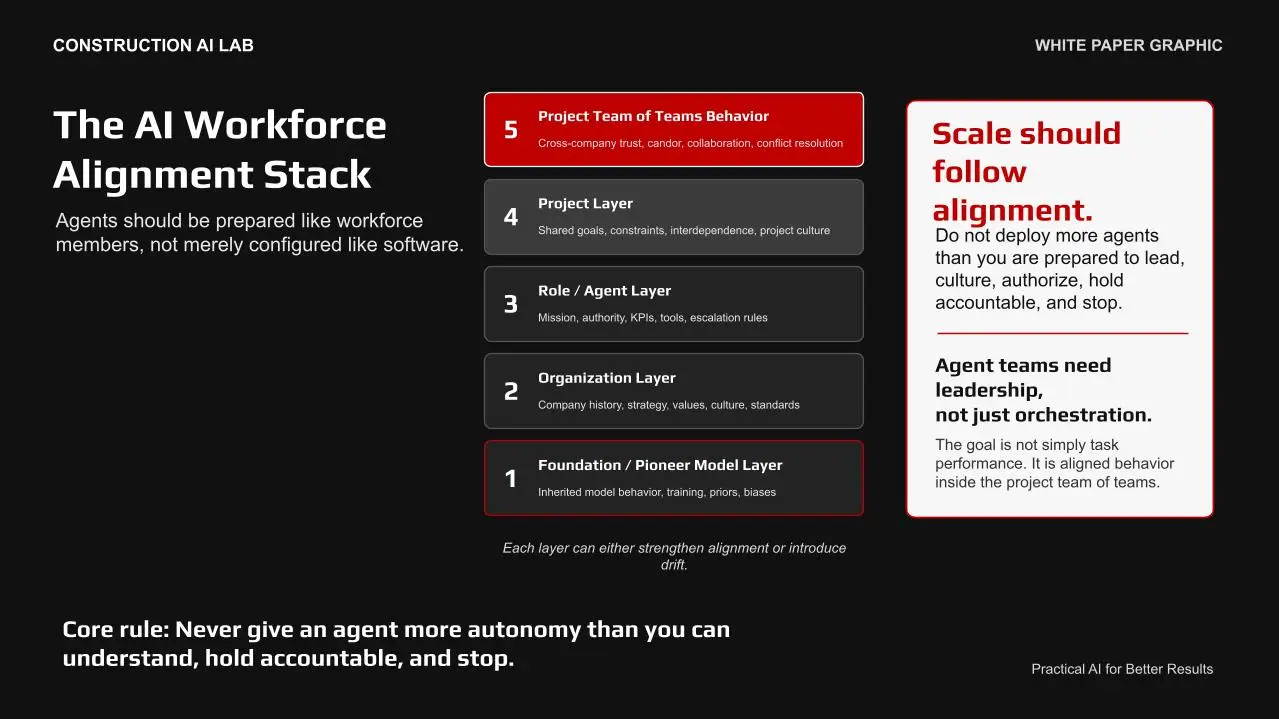Click 'Shared goals, constraints, interdependence' text
This screenshot has width=1279, height=719.
pyautogui.click(x=684, y=230)
